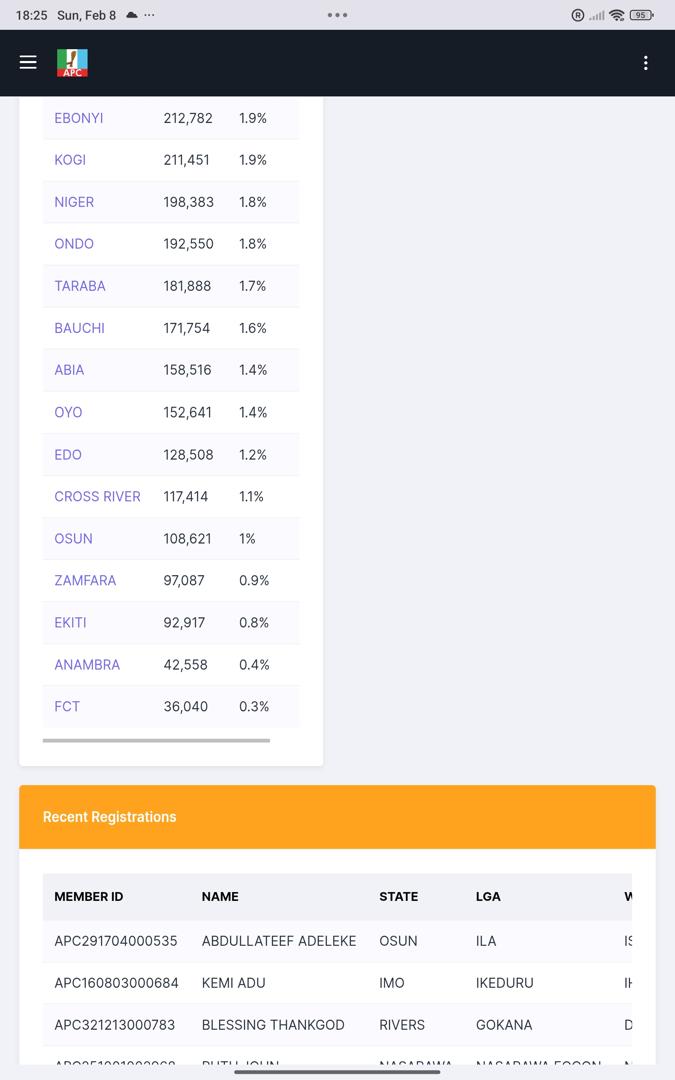Tap the APC party logo
Screen dimensions: 675x1080
point(72,63)
